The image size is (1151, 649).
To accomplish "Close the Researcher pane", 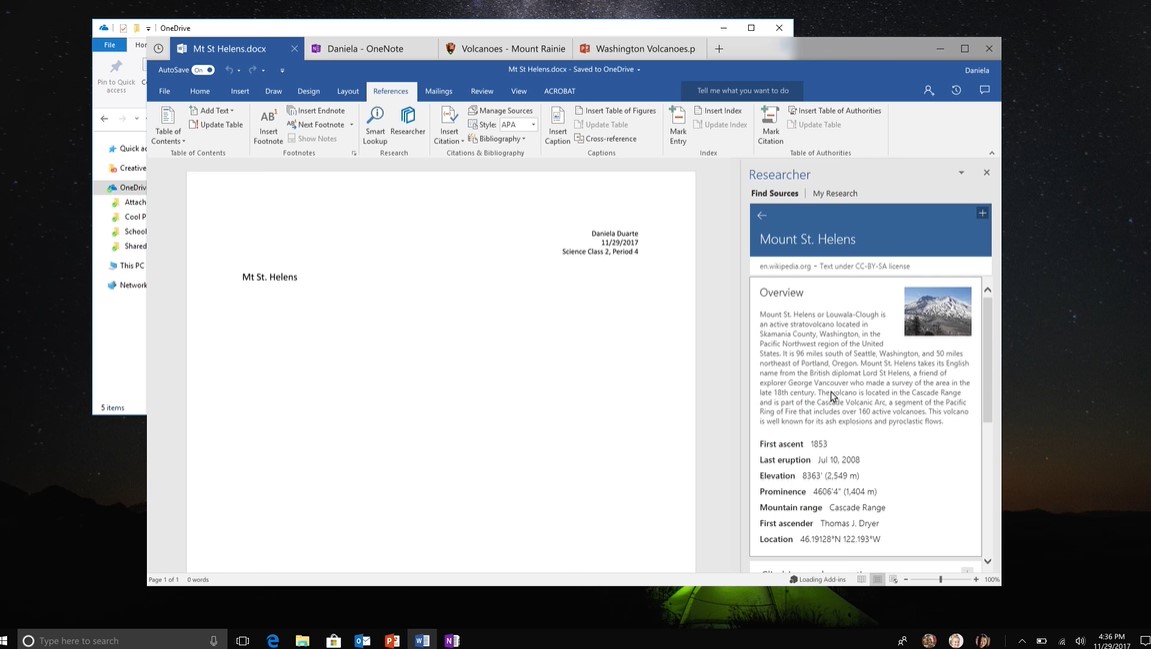I will [987, 173].
